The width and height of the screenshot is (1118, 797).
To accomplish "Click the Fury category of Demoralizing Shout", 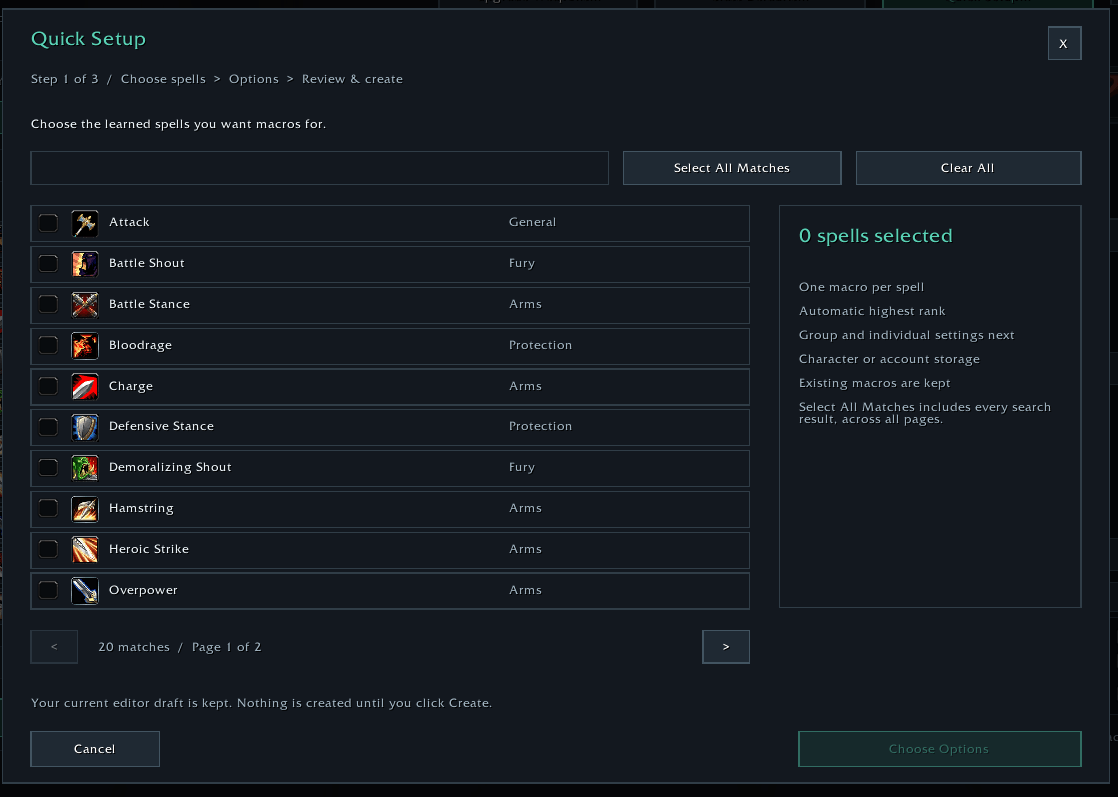I will point(522,468).
